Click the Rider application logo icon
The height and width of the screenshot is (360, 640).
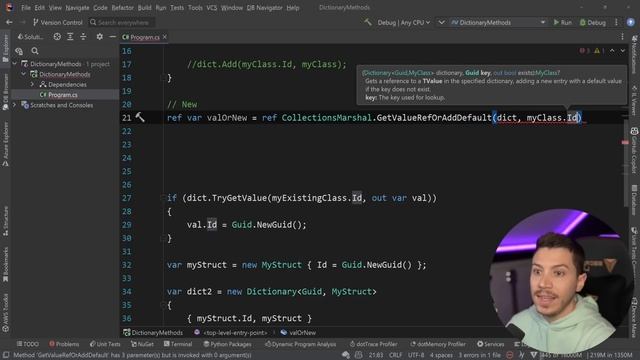(x=9, y=7)
